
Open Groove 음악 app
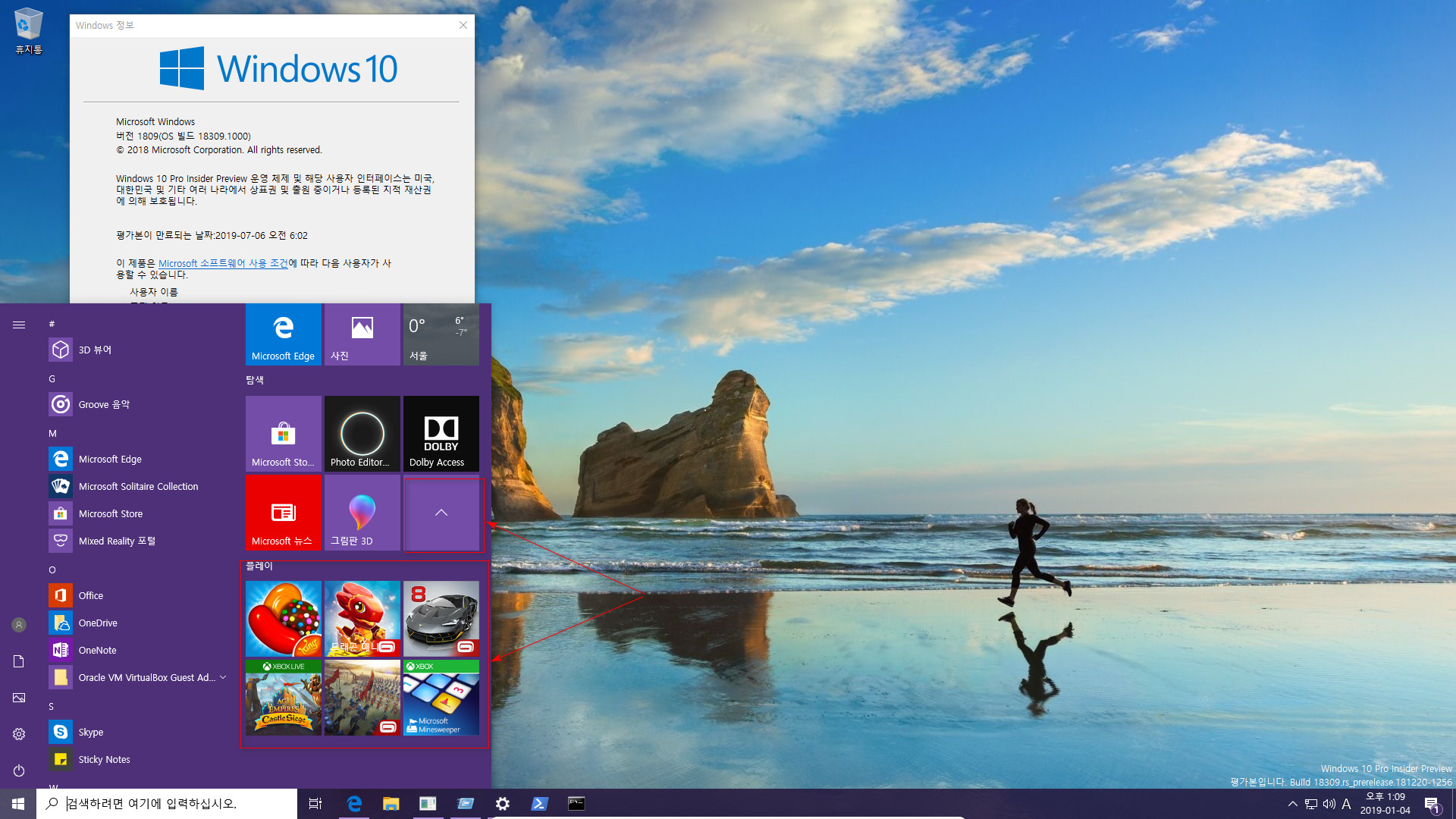click(x=104, y=404)
